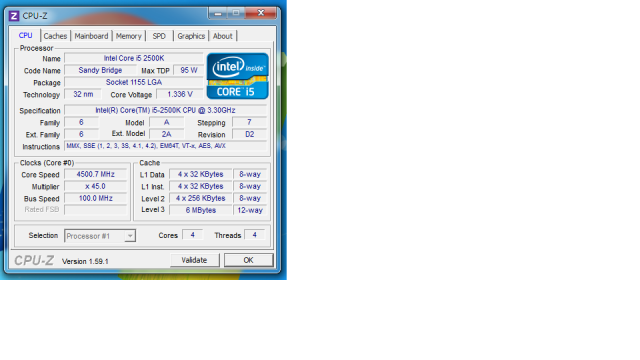Click the L1 Data 8-way associativity value

click(250, 174)
